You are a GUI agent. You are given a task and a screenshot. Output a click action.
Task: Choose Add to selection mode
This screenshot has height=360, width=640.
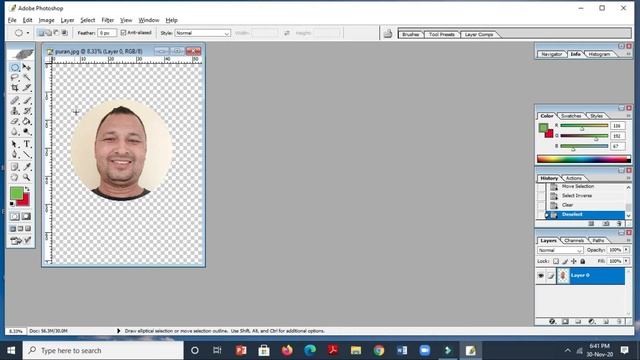point(48,33)
